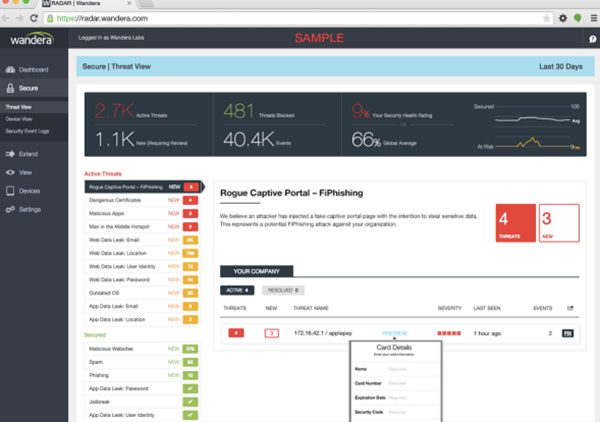
Task: Click the Devices tablet icon
Action: 10,191
